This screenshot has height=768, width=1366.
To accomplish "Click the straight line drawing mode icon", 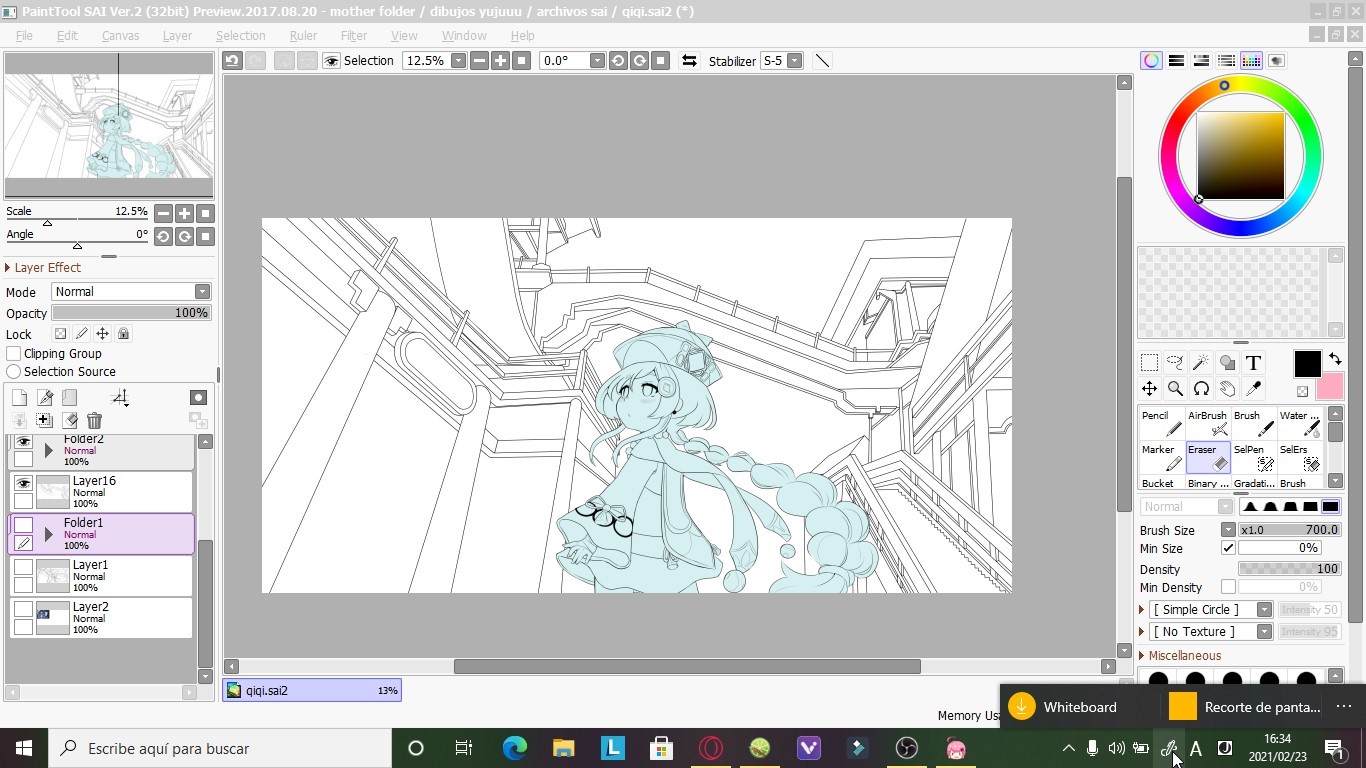I will pos(822,61).
